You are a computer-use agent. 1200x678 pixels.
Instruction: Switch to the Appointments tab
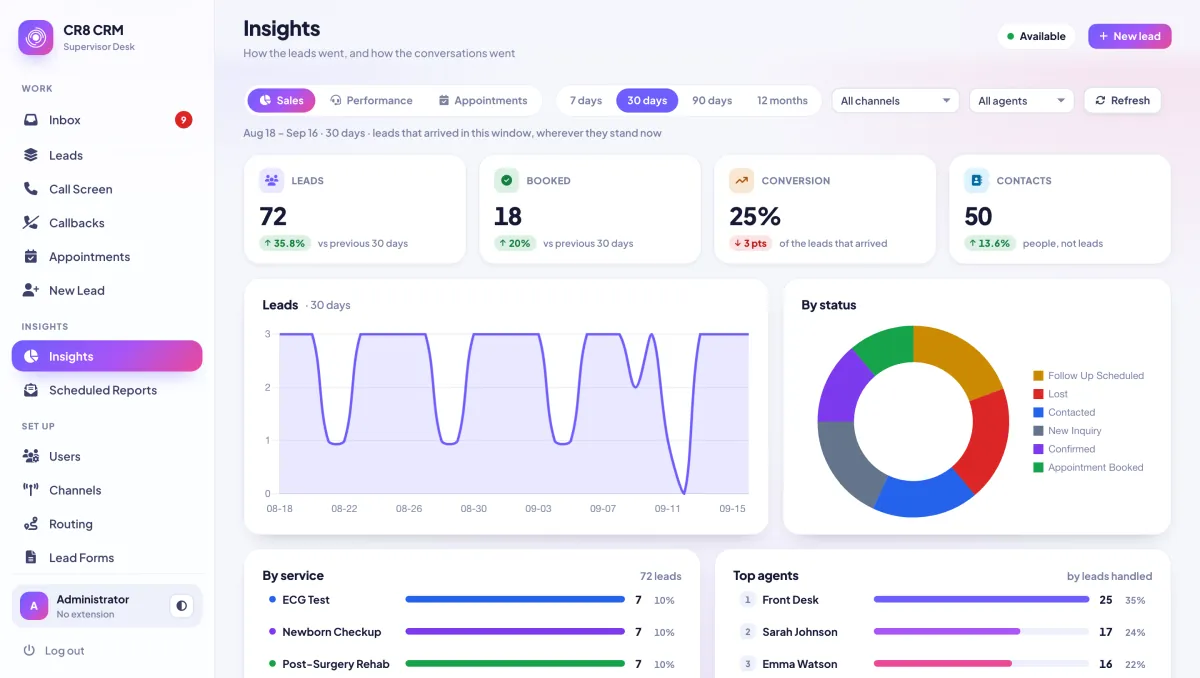pos(483,100)
